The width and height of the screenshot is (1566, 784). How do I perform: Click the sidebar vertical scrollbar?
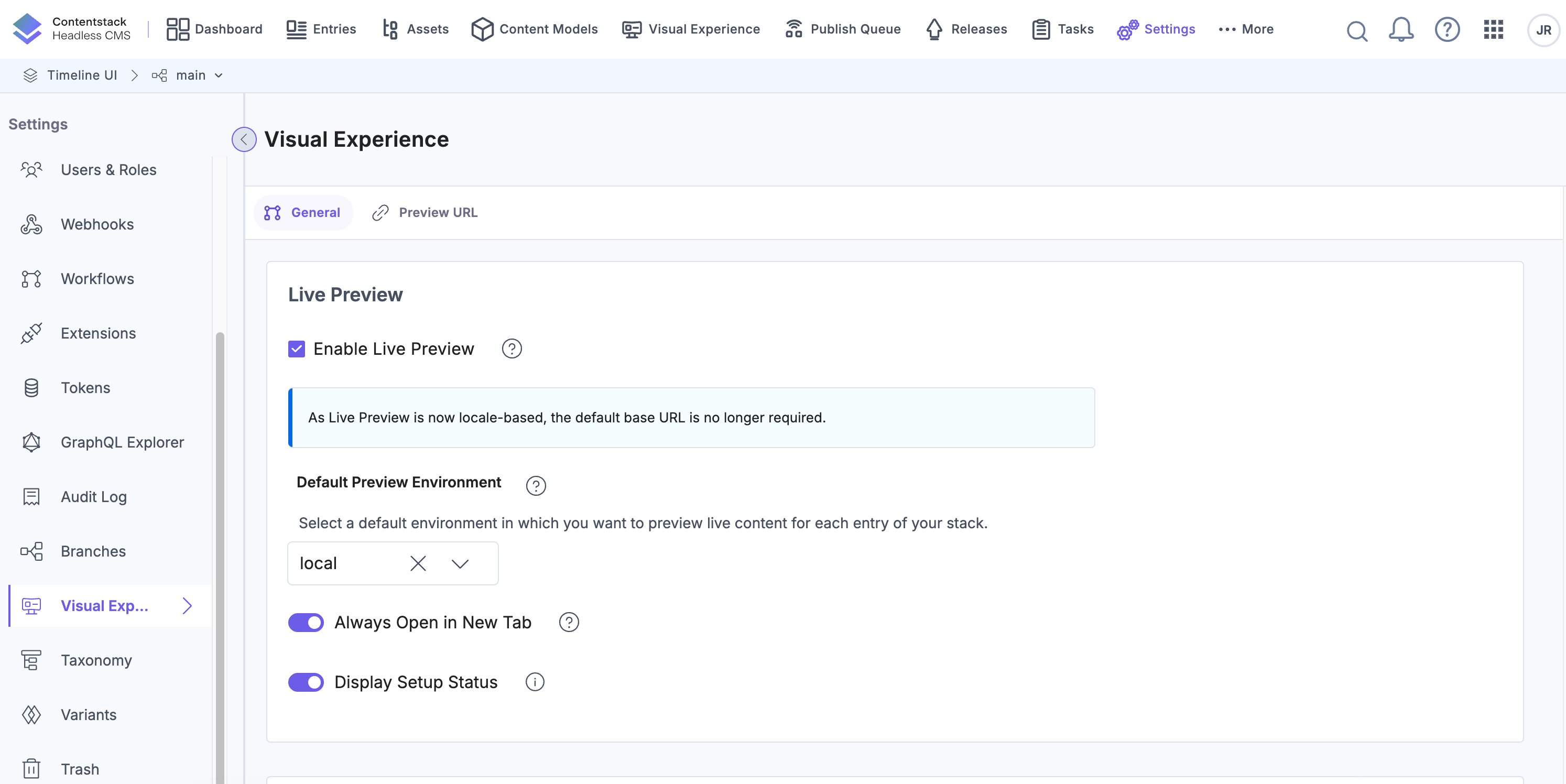click(x=220, y=547)
